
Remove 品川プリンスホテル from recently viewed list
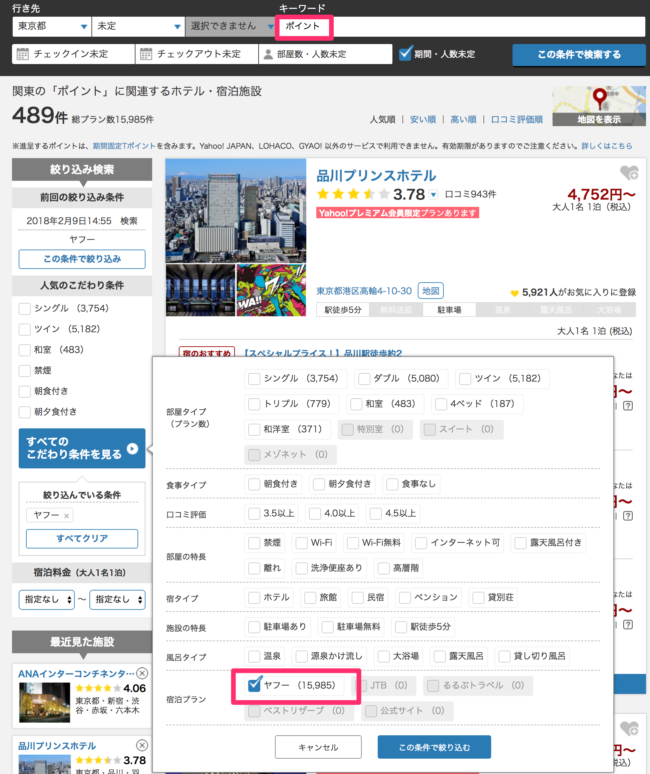pos(142,745)
